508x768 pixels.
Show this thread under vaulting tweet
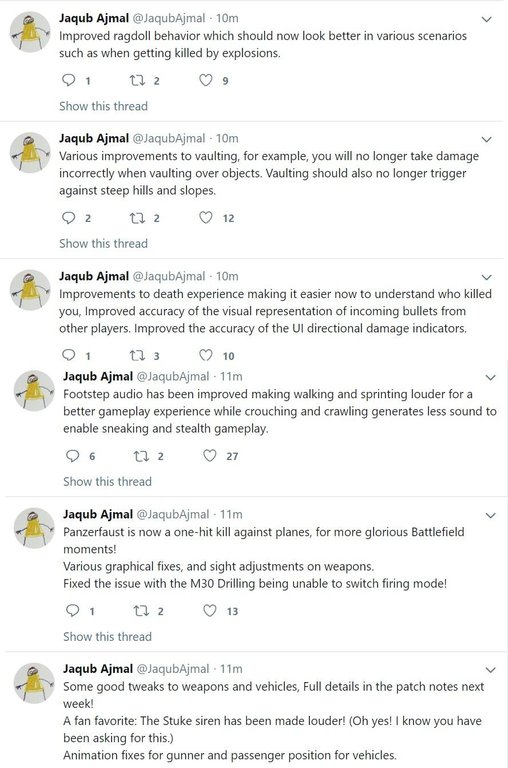click(103, 243)
